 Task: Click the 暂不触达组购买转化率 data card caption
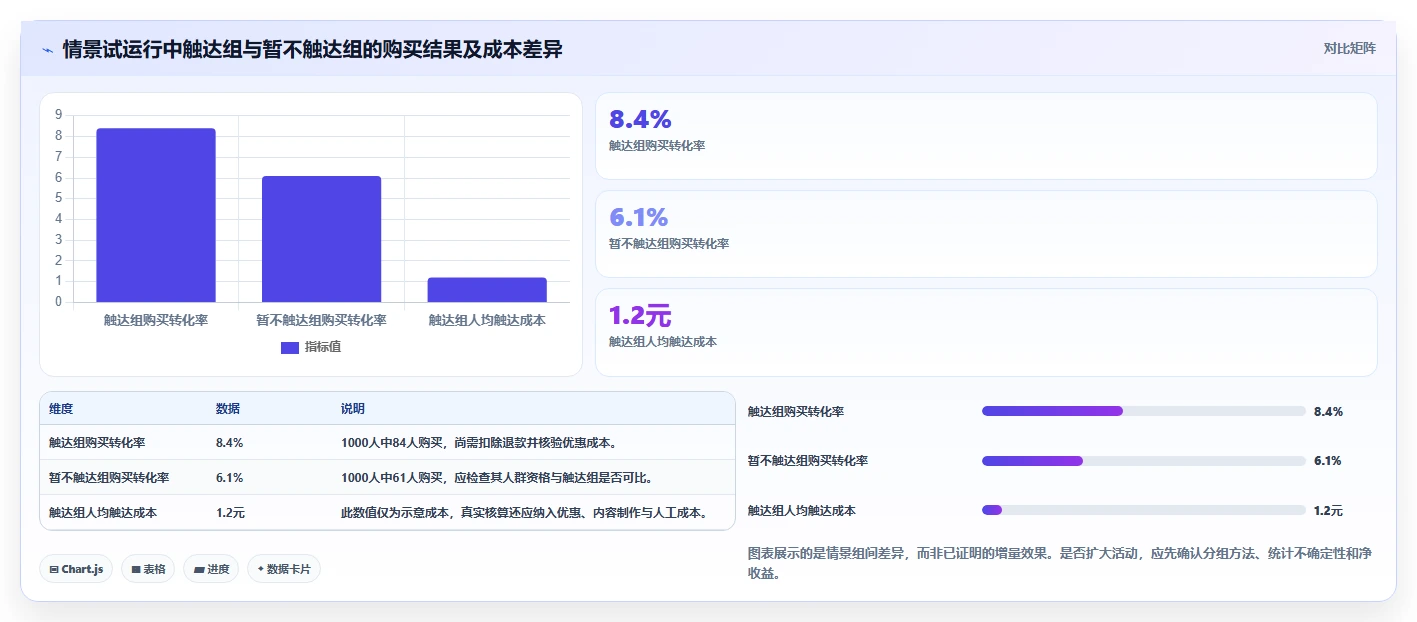(x=669, y=244)
